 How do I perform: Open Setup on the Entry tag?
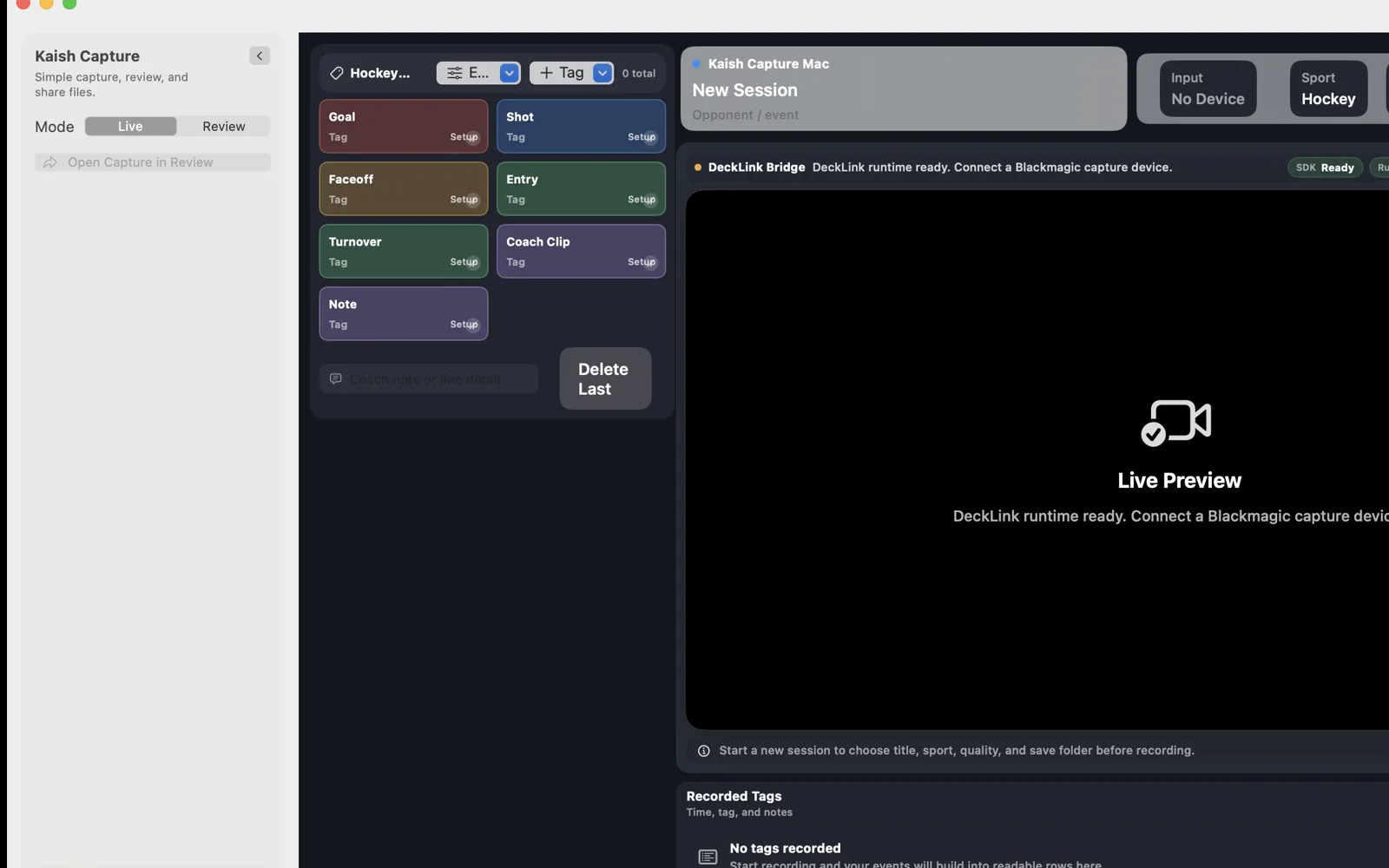pyautogui.click(x=642, y=200)
